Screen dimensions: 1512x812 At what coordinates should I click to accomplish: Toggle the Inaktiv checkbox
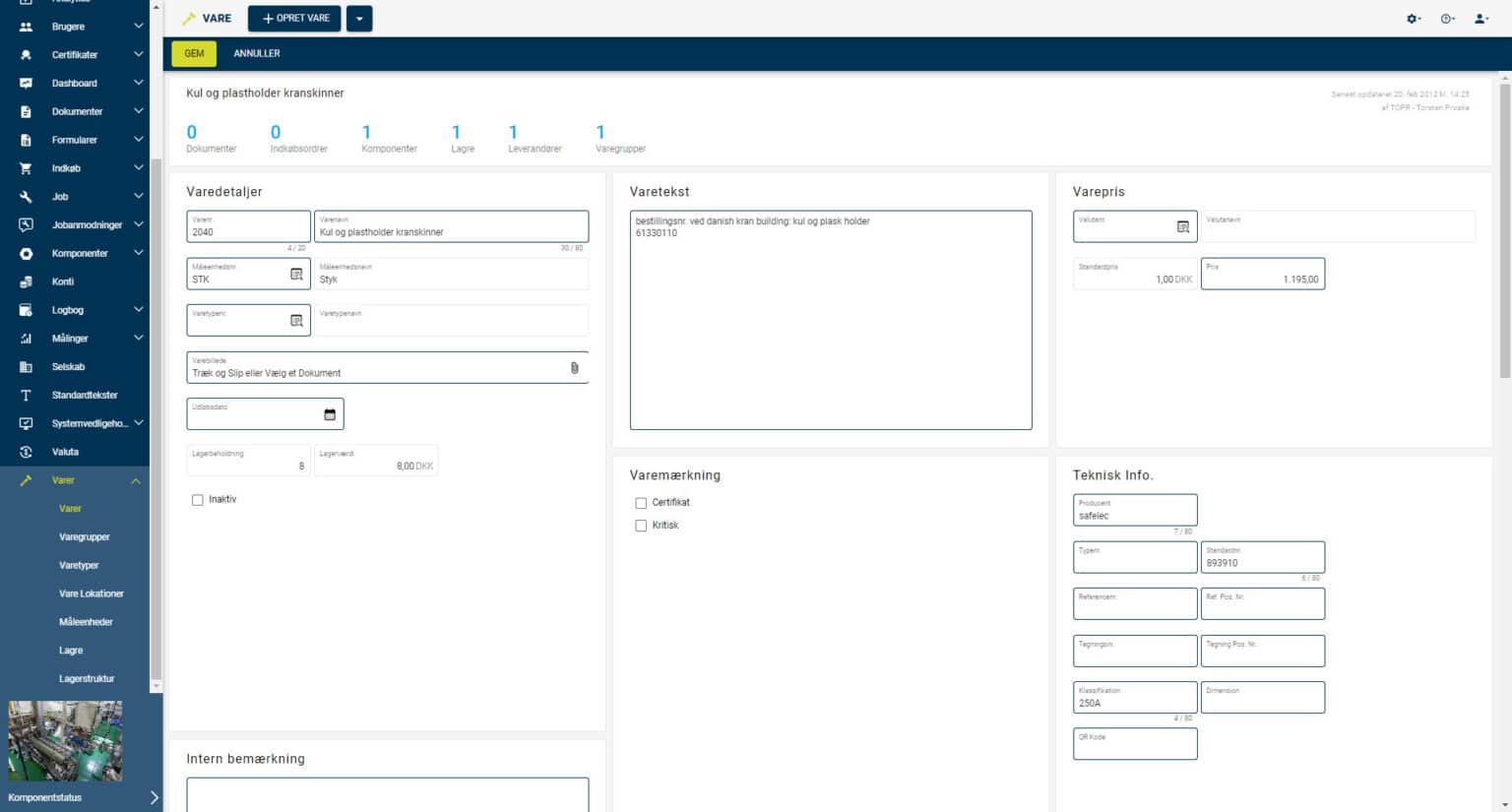(x=198, y=500)
